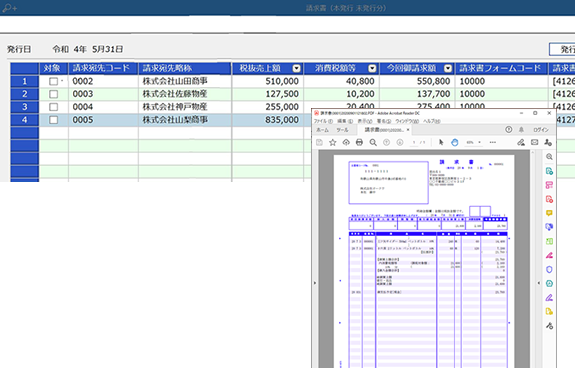This screenshot has width=575, height=368.
Task: Click the amount 835,000 in 税抜売上額
Action: [282, 120]
